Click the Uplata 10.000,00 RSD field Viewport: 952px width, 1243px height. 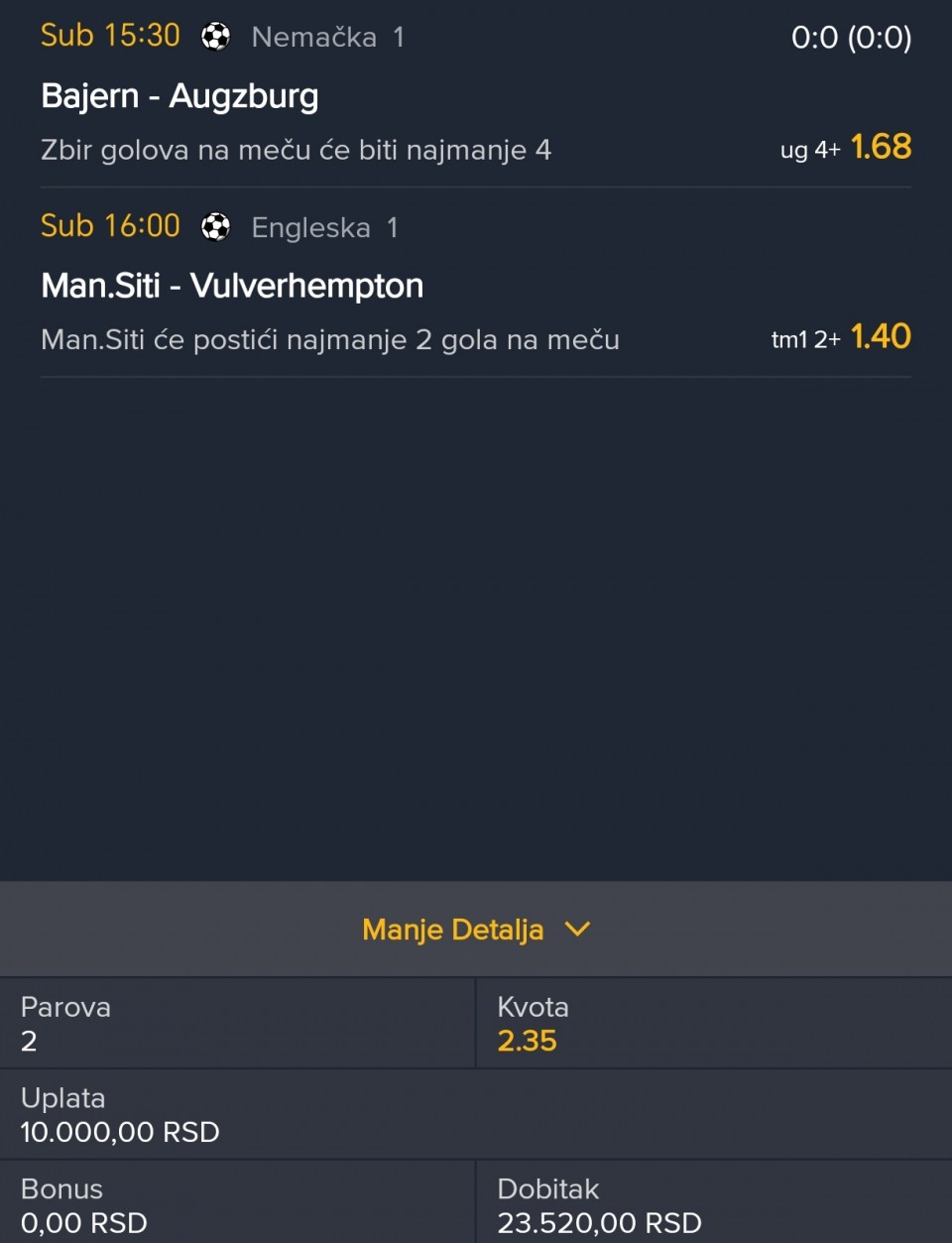click(476, 1114)
